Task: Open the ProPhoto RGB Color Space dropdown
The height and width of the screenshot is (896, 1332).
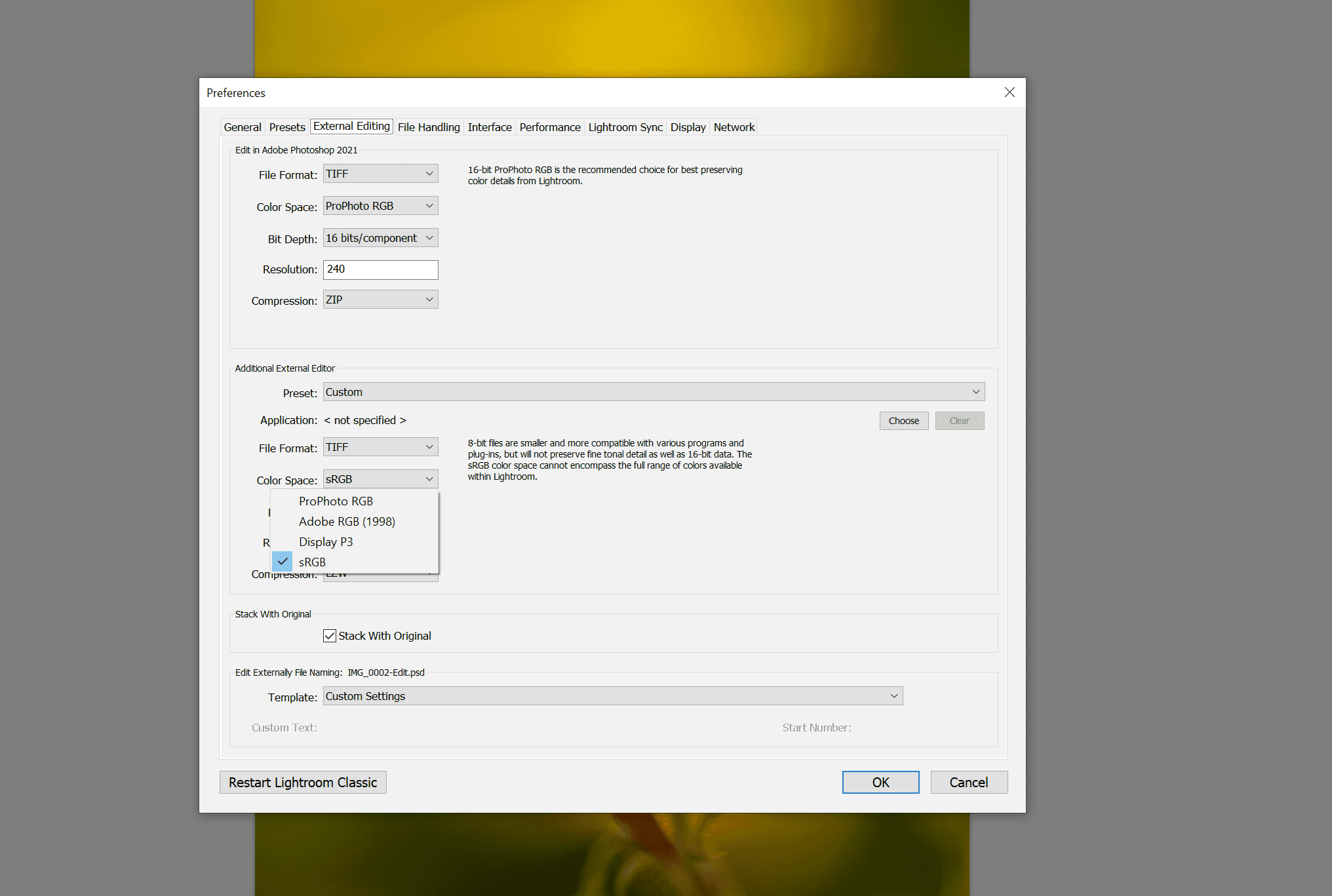Action: [x=380, y=205]
